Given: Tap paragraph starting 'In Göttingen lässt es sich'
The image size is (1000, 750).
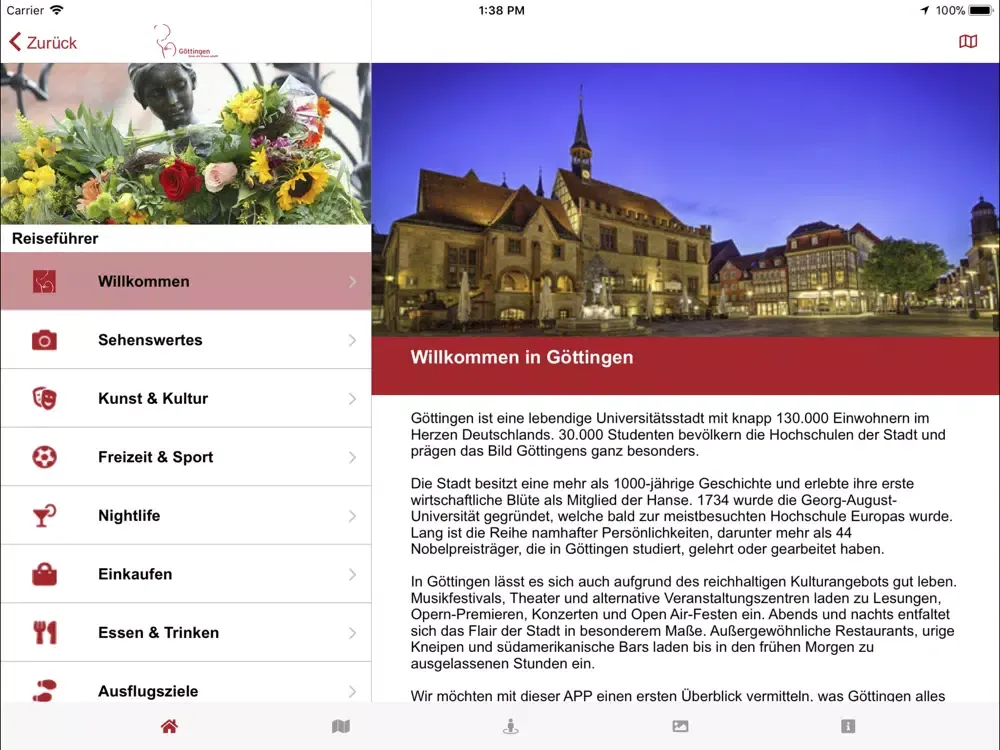Looking at the screenshot, I should [683, 622].
